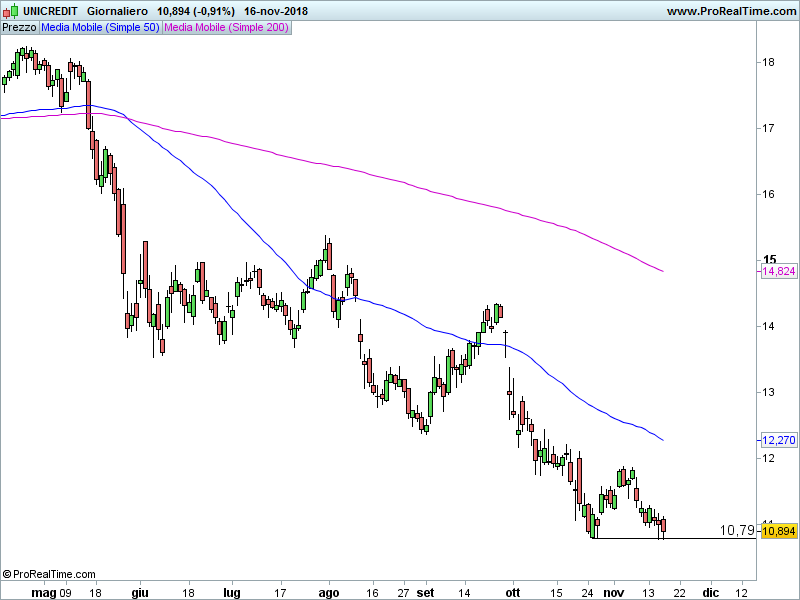Click the 16 price axis label

(x=768, y=194)
